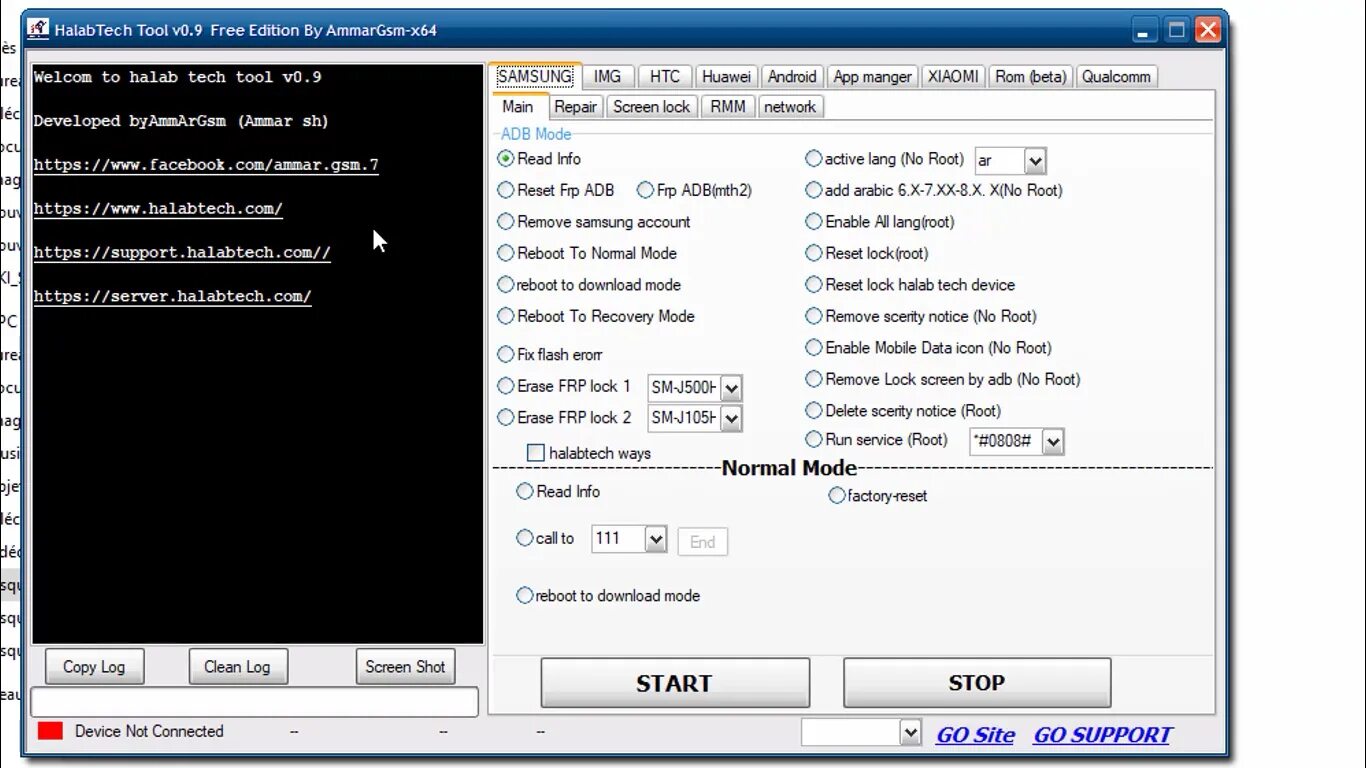Image resolution: width=1366 pixels, height=768 pixels.
Task: Click the empty text field below log buttons
Action: (255, 702)
